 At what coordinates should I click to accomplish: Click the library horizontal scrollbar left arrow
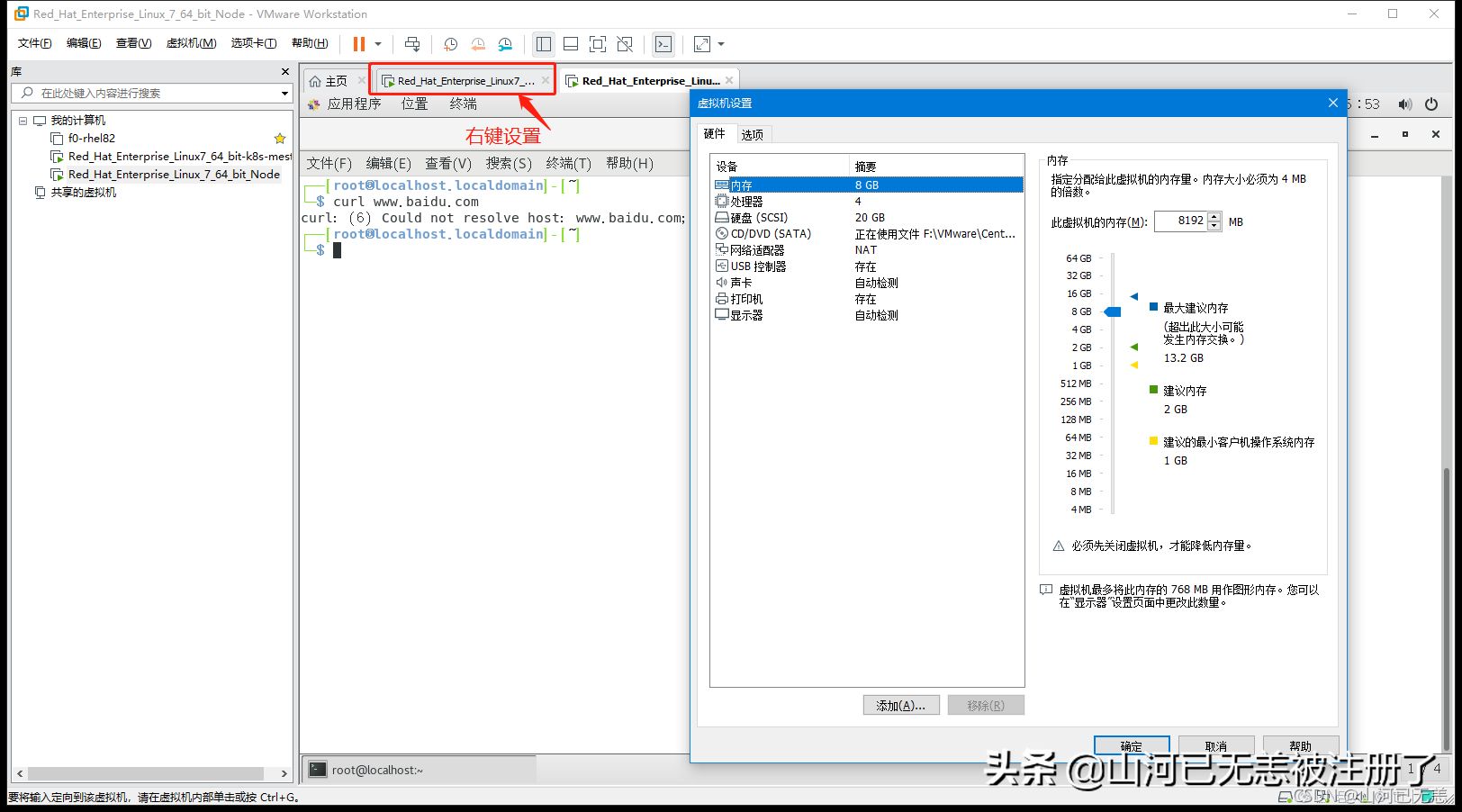20,773
